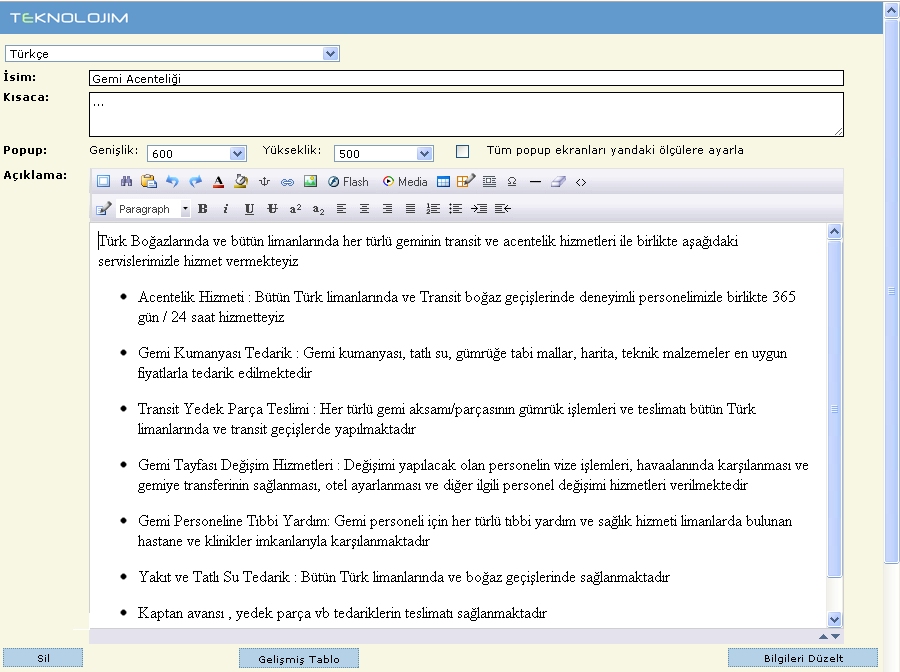This screenshot has height=672, width=900.
Task: Click the Media insert toolbar item
Action: coord(405,182)
